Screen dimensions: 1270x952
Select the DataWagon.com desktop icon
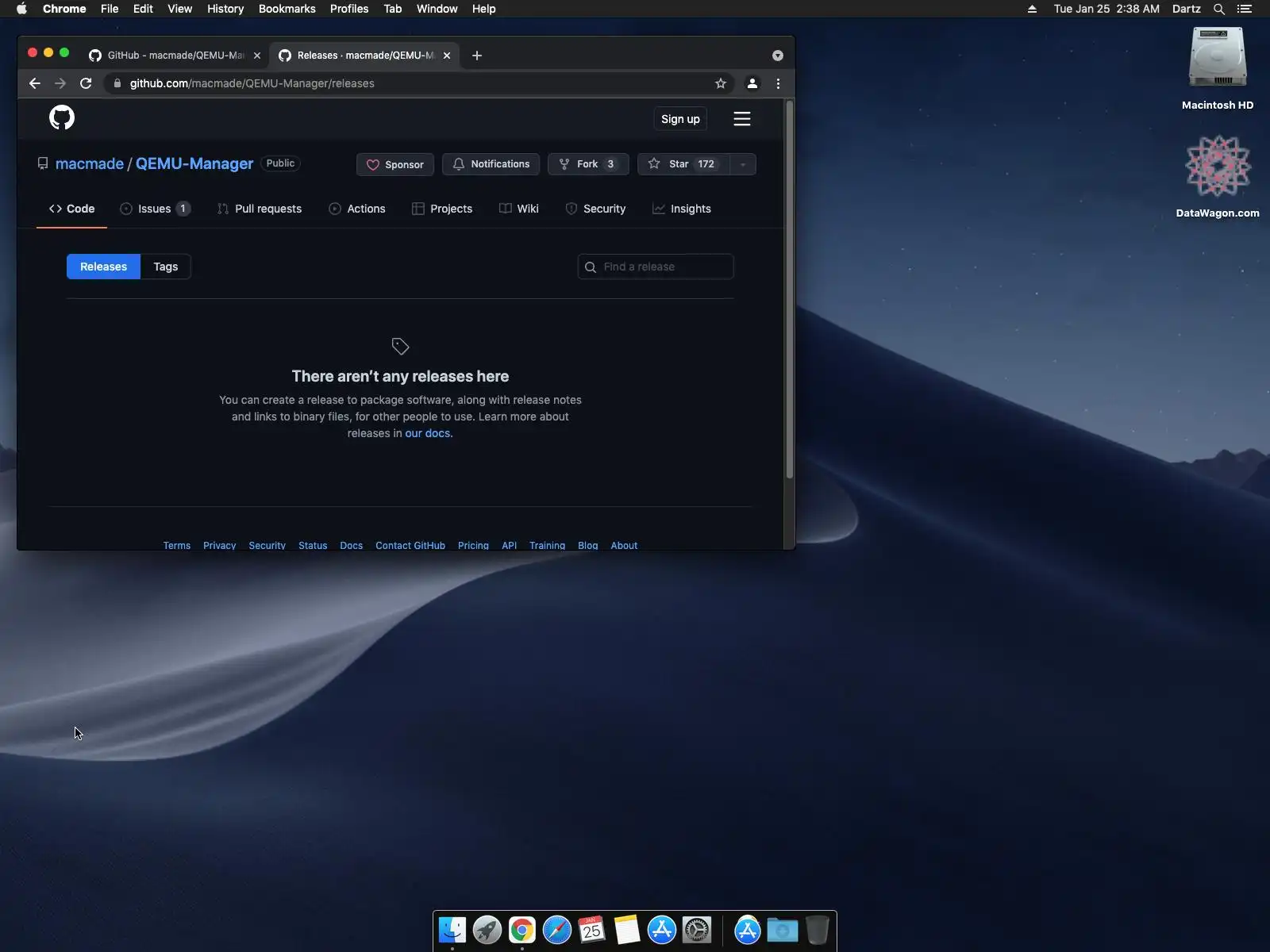[1218, 176]
